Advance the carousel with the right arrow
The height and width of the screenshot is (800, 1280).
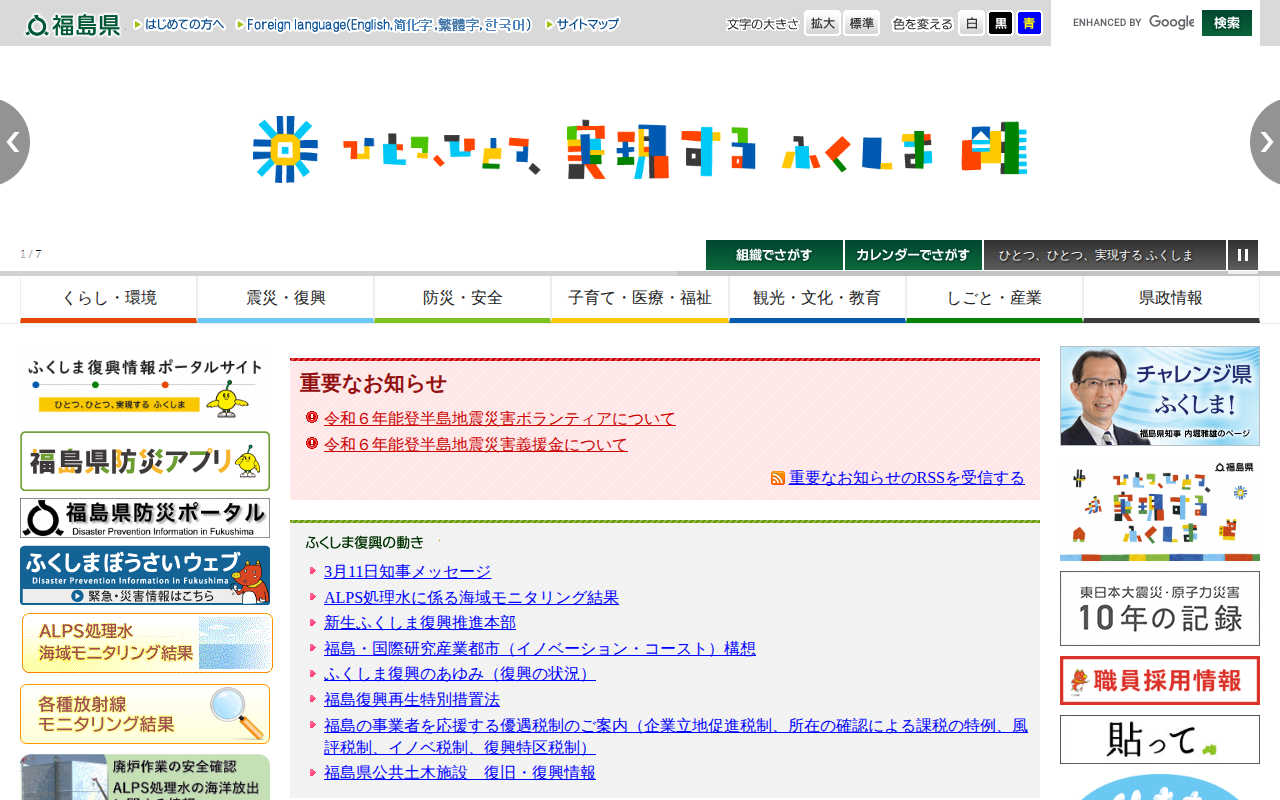[1266, 142]
